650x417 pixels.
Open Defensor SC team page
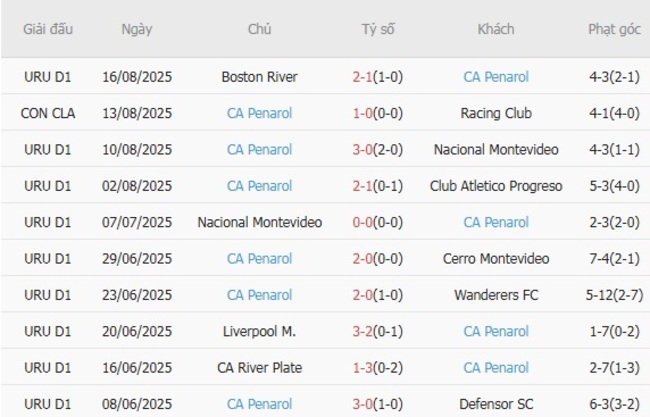click(496, 404)
